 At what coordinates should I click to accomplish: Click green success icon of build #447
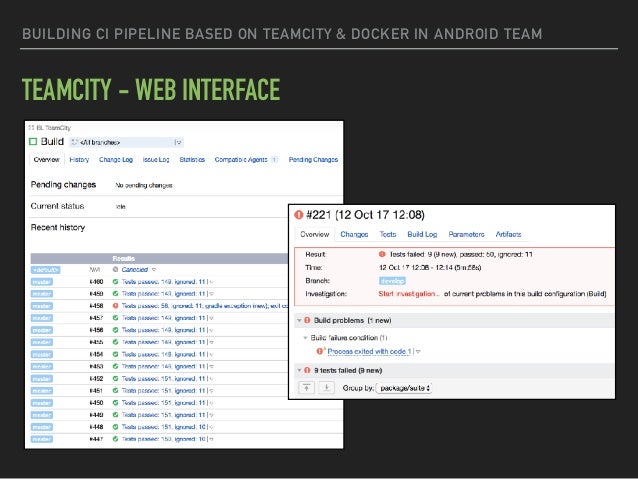coord(115,439)
